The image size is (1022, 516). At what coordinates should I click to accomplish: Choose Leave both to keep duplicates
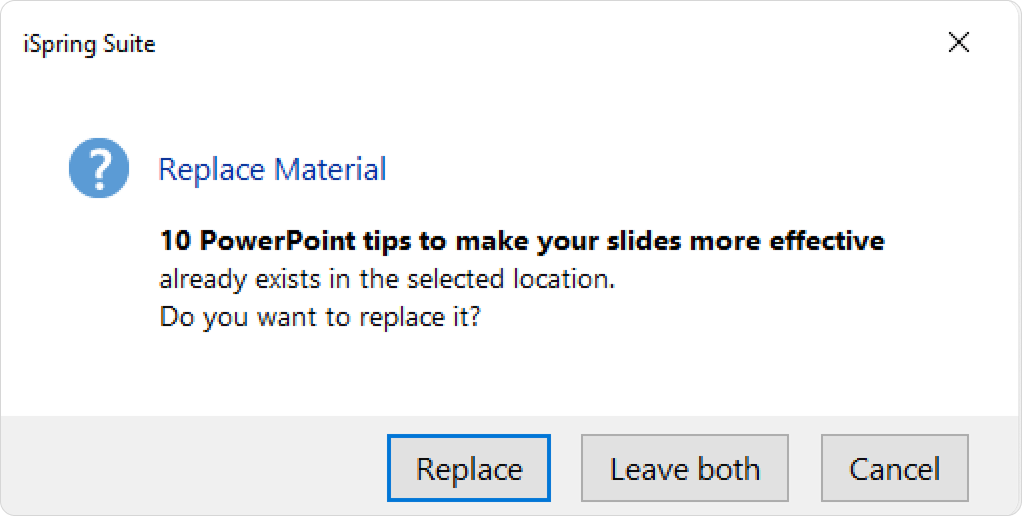[684, 468]
